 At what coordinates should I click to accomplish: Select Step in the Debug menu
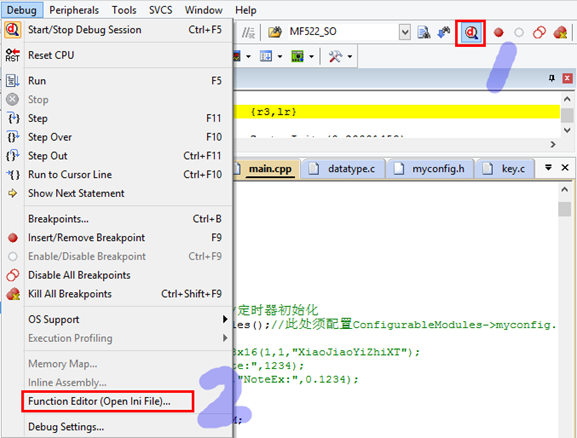click(117, 118)
